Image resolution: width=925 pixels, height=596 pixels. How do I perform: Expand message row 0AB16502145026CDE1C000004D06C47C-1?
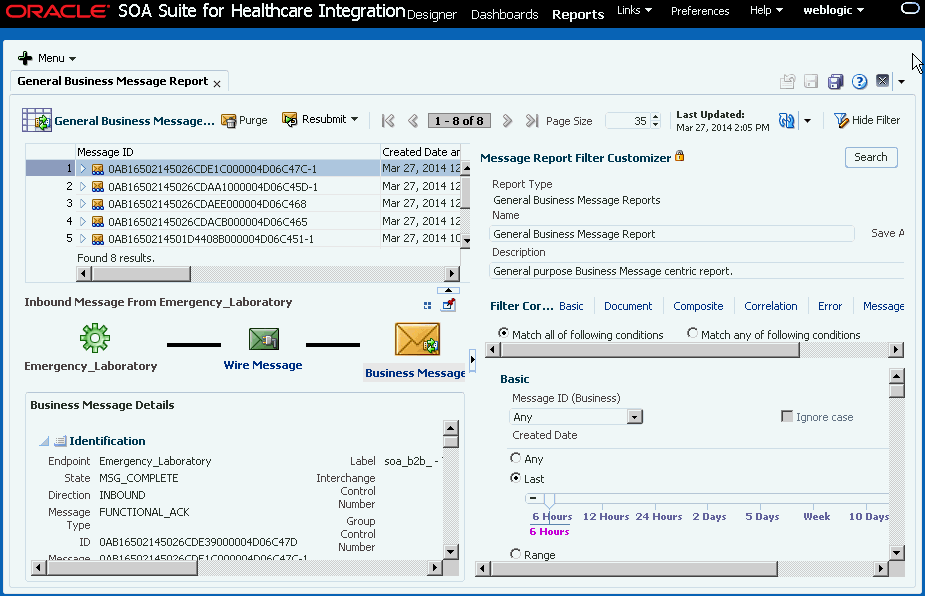(83, 169)
